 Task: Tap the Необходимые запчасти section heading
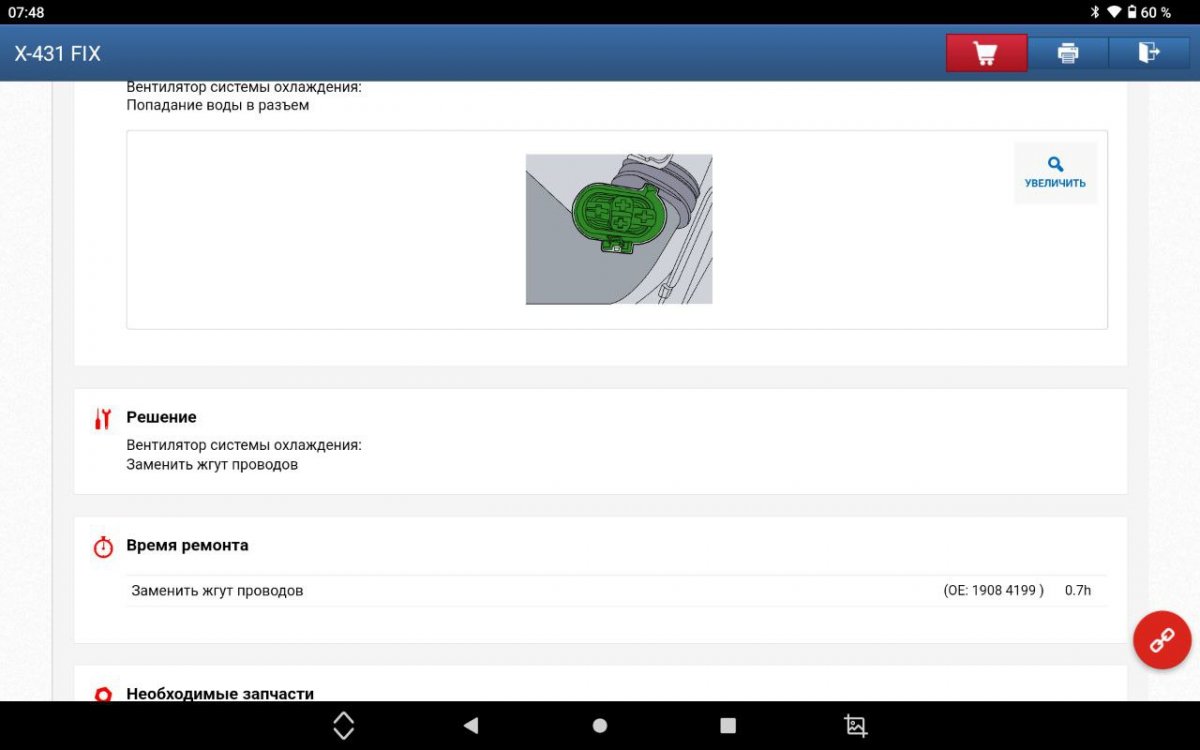tap(220, 693)
